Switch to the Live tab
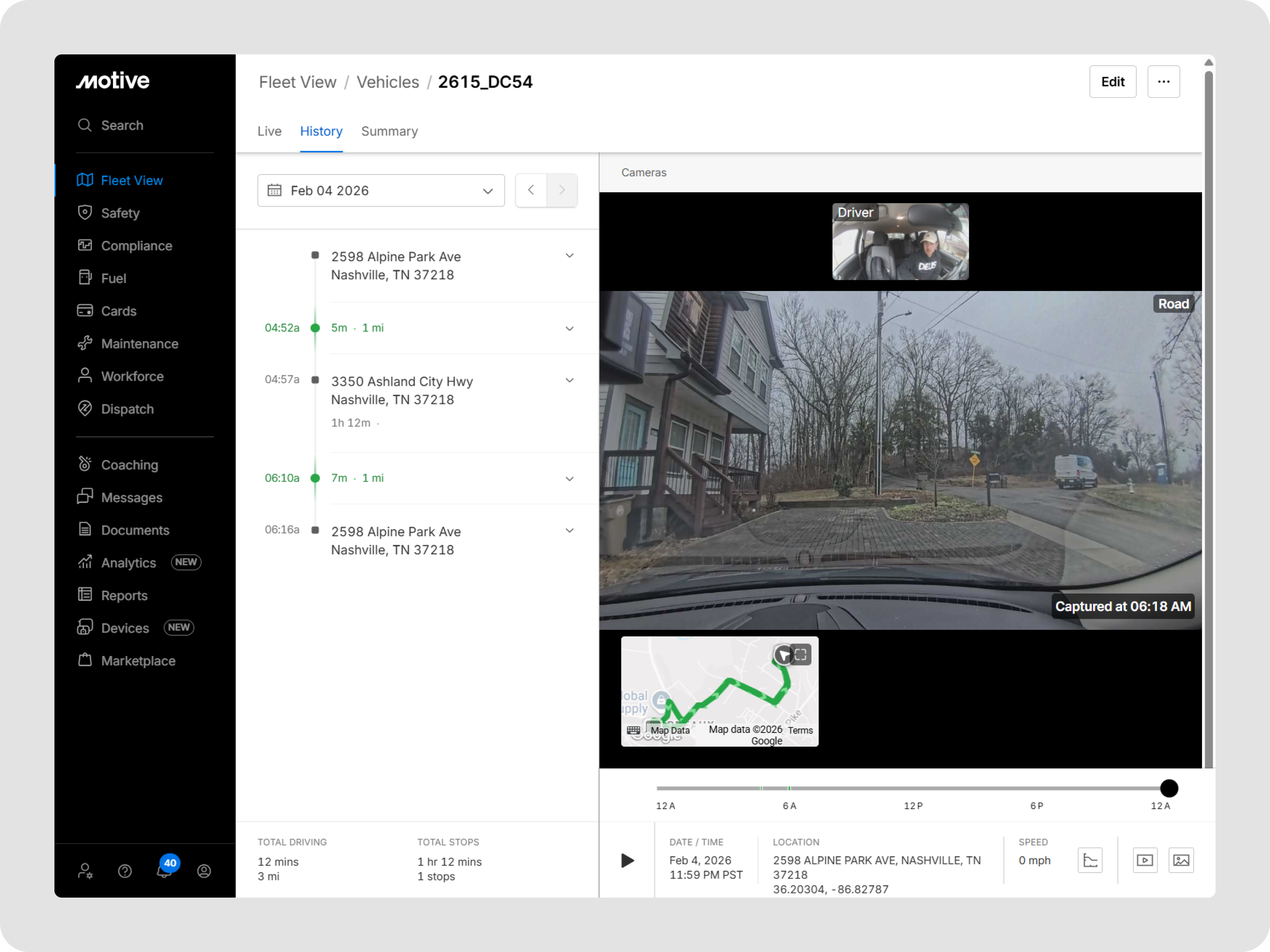Screen dimensions: 1270x952 coord(269,131)
